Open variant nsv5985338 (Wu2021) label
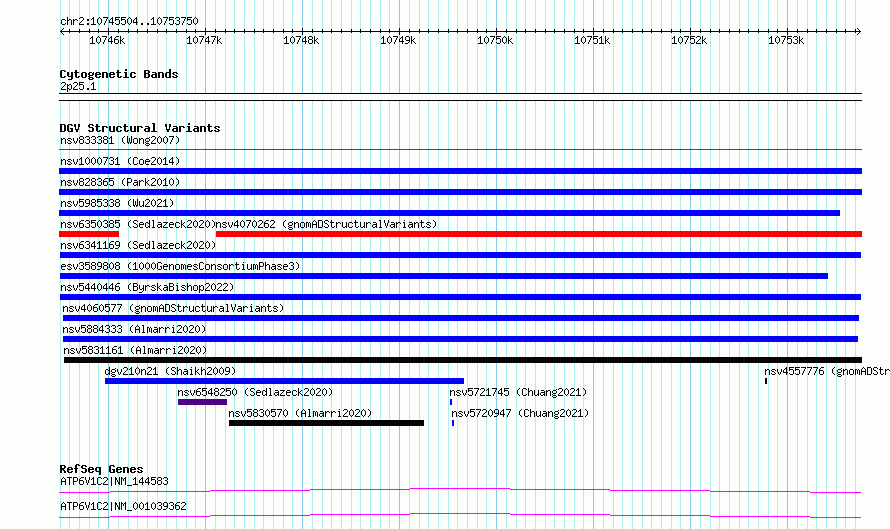Image resolution: width=890 pixels, height=529 pixels. click(x=117, y=203)
